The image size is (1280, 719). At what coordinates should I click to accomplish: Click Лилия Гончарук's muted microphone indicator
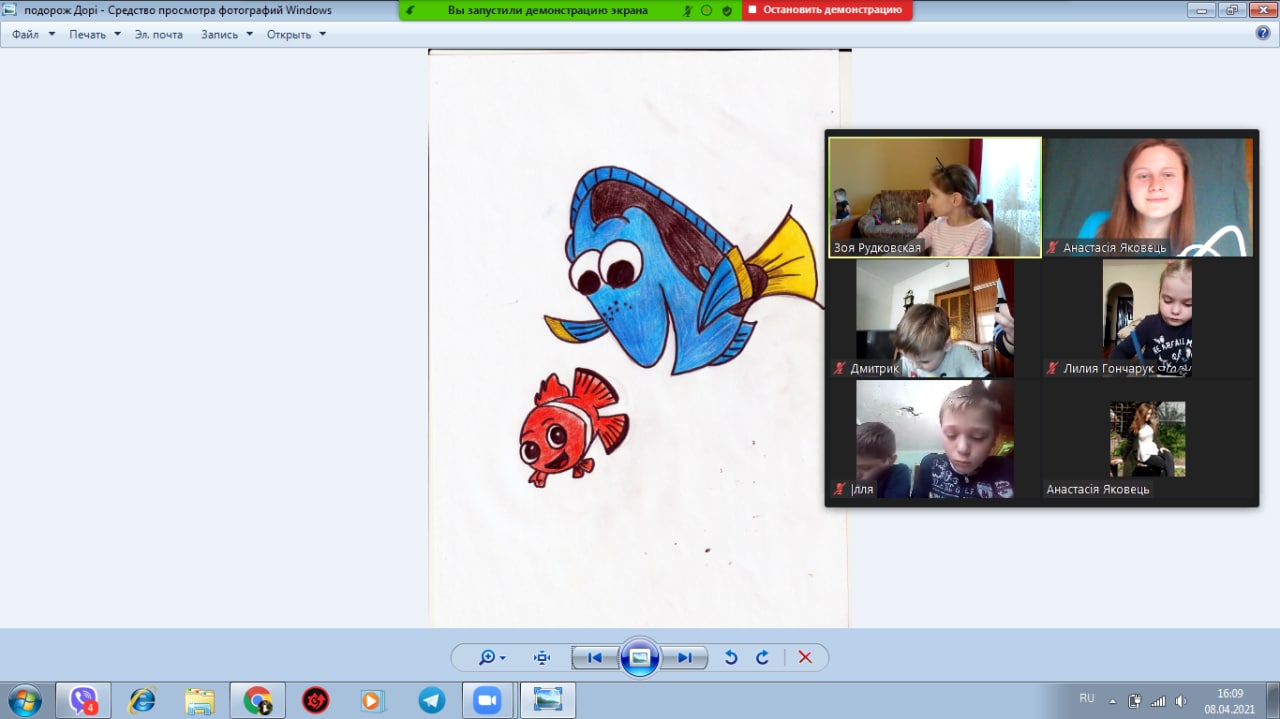coord(1052,368)
